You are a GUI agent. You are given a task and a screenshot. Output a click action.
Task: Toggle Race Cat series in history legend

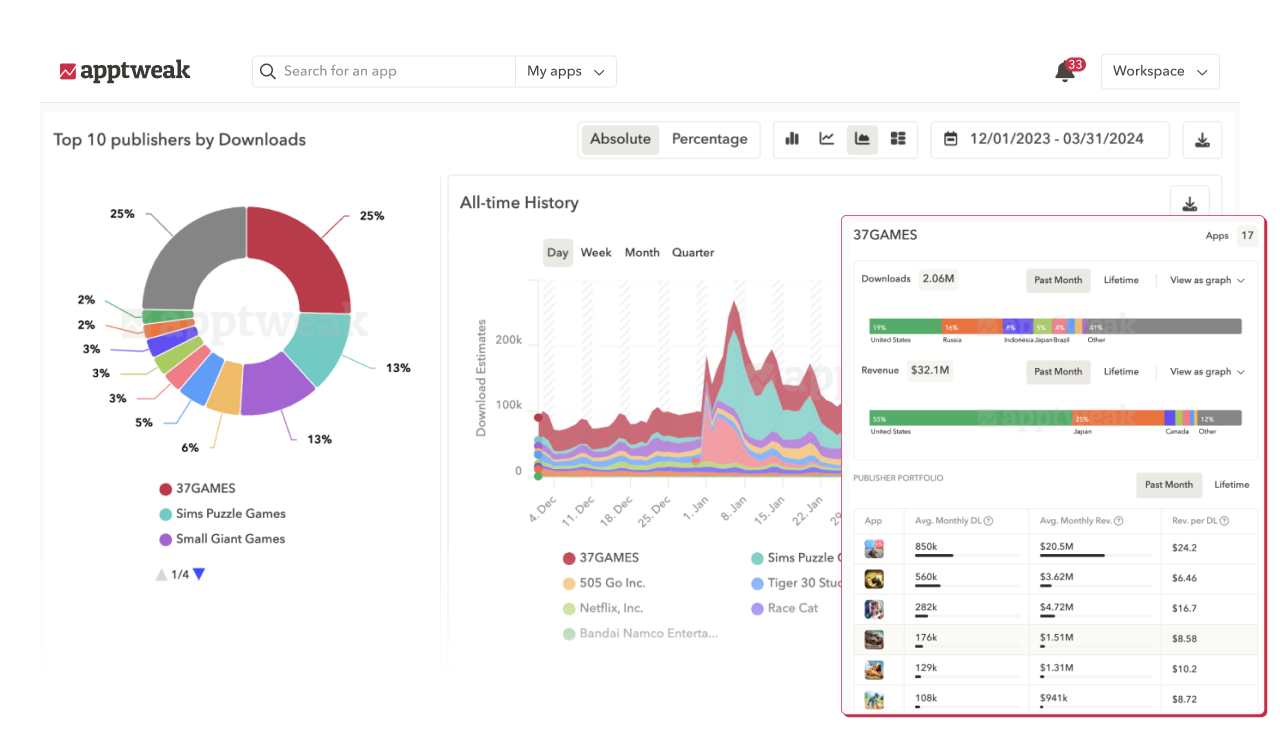tap(784, 608)
